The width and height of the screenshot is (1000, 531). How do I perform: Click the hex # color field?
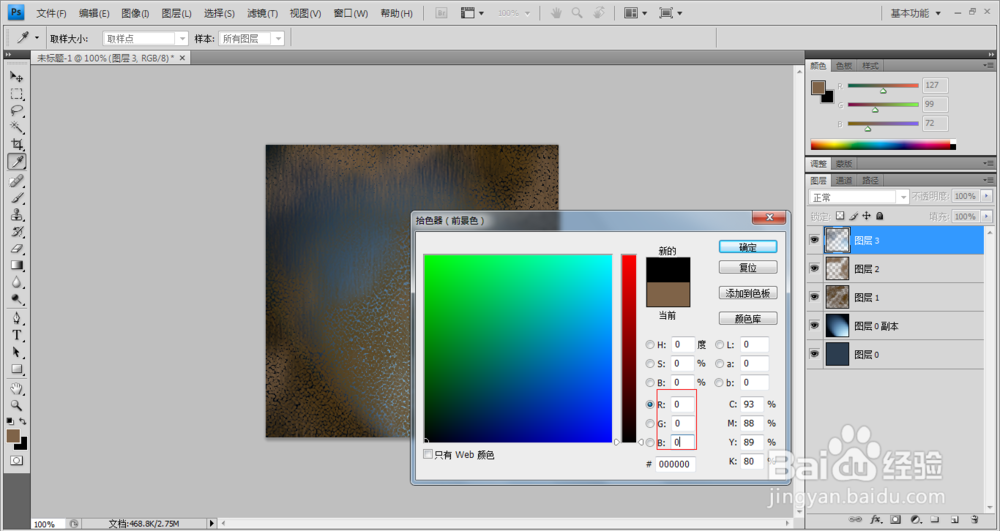click(x=674, y=464)
